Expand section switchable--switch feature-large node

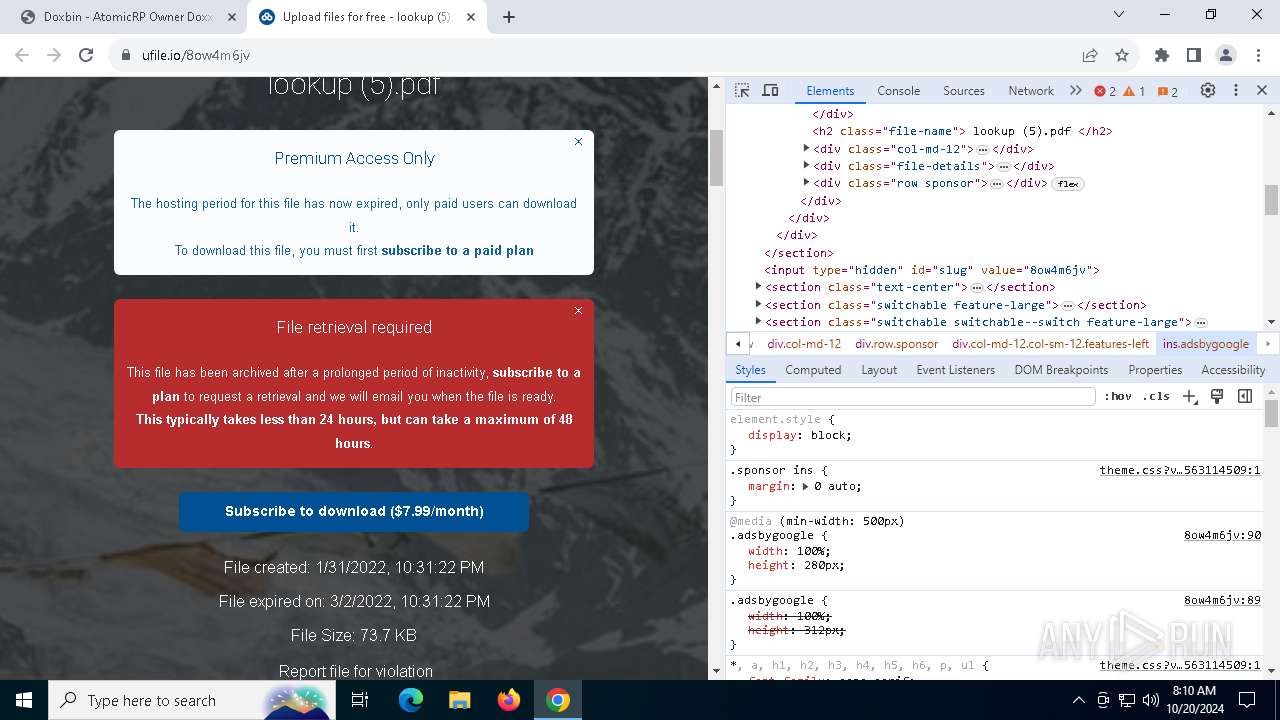(x=758, y=321)
